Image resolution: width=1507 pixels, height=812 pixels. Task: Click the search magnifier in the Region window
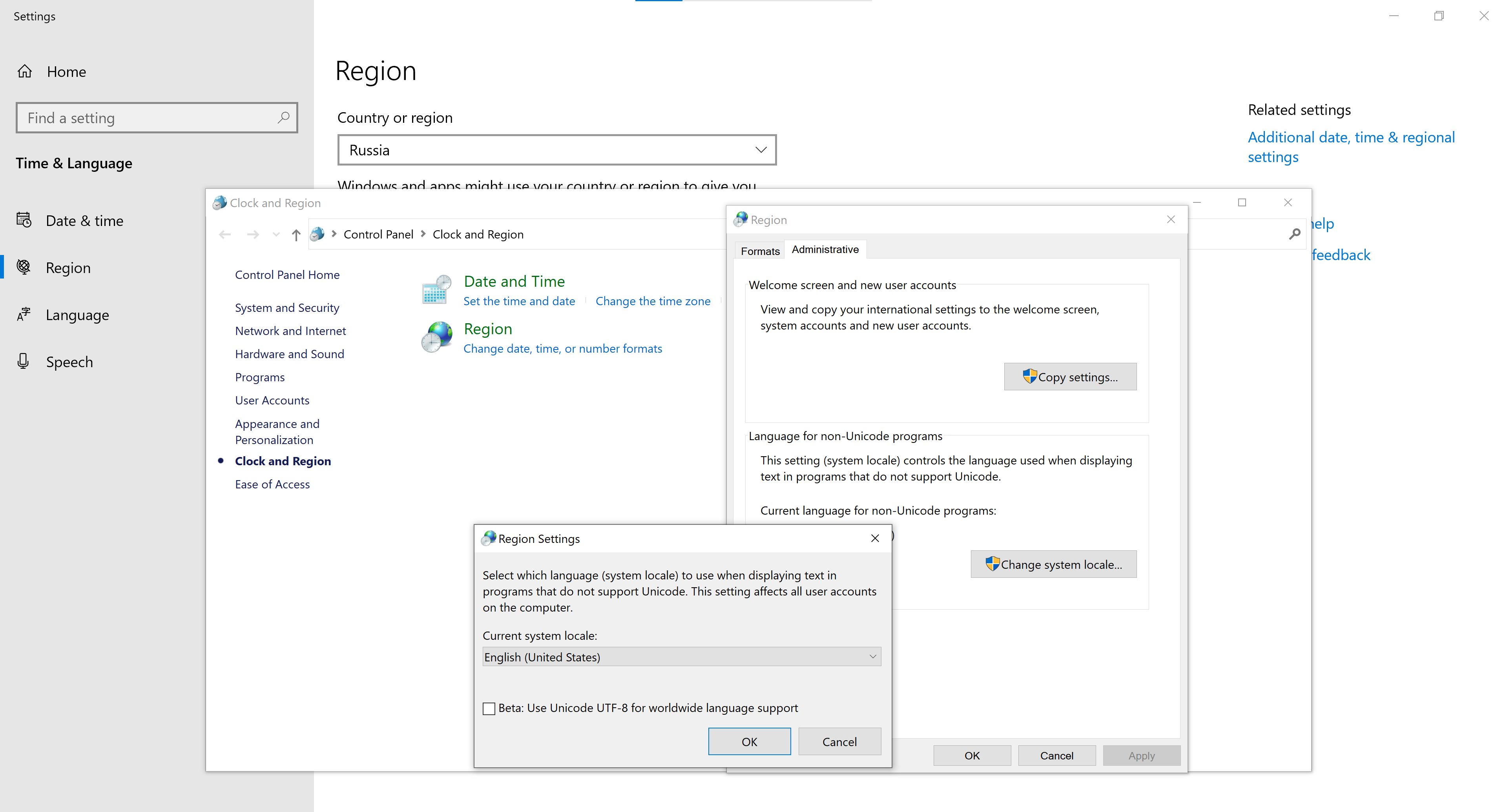1295,234
